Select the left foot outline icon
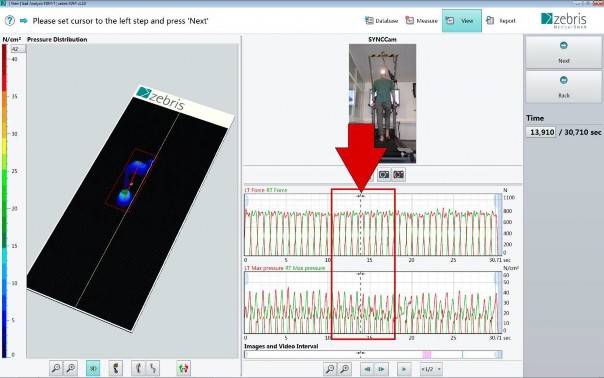Viewport: 604px width, 378px height. (x=138, y=368)
